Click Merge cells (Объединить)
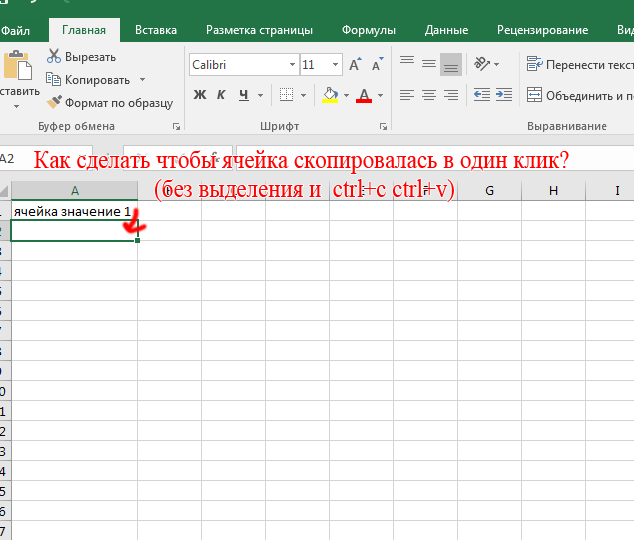 tap(579, 96)
